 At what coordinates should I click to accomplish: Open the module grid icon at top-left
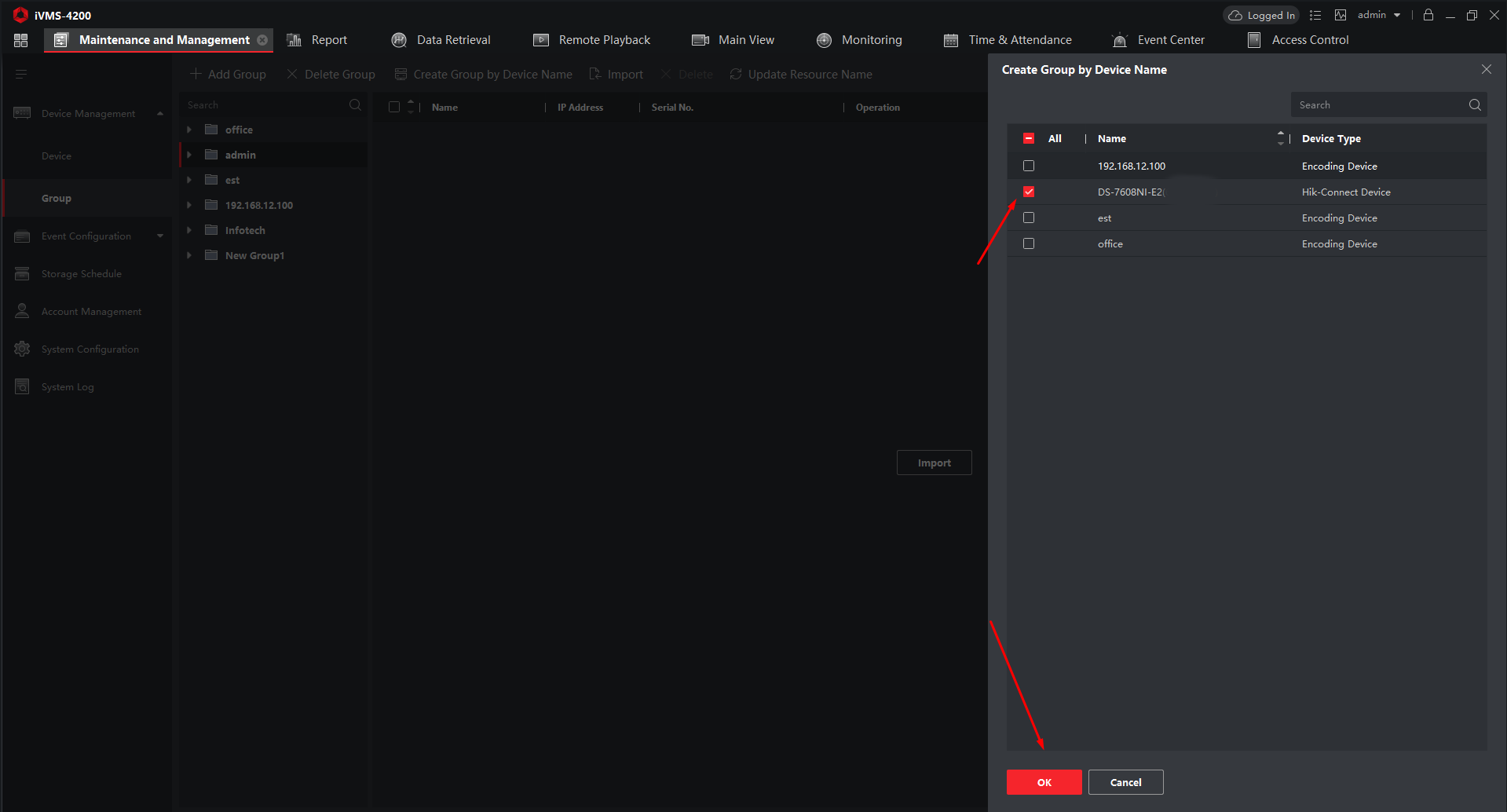click(21, 40)
